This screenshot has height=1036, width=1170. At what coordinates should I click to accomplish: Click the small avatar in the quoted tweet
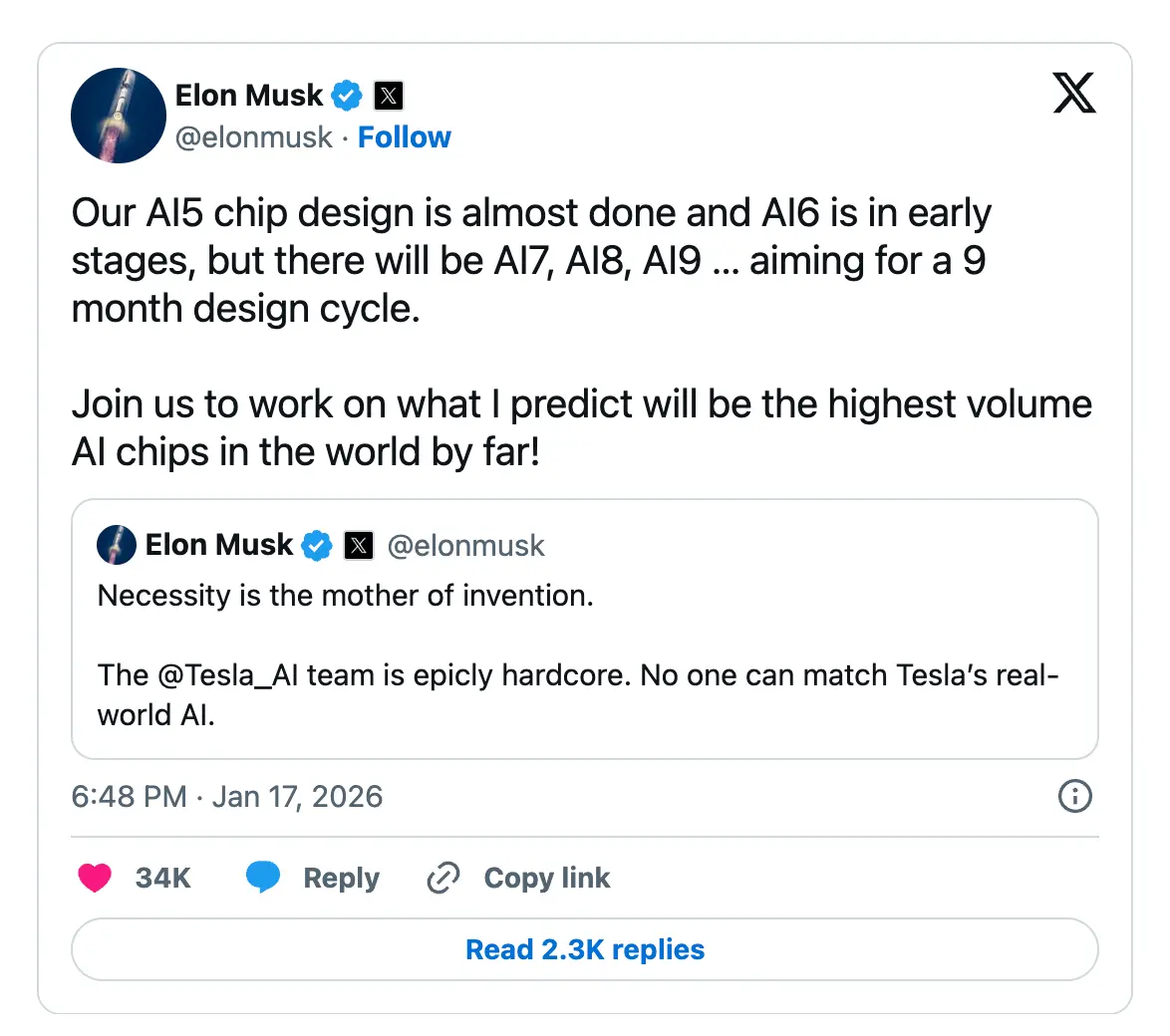click(117, 545)
